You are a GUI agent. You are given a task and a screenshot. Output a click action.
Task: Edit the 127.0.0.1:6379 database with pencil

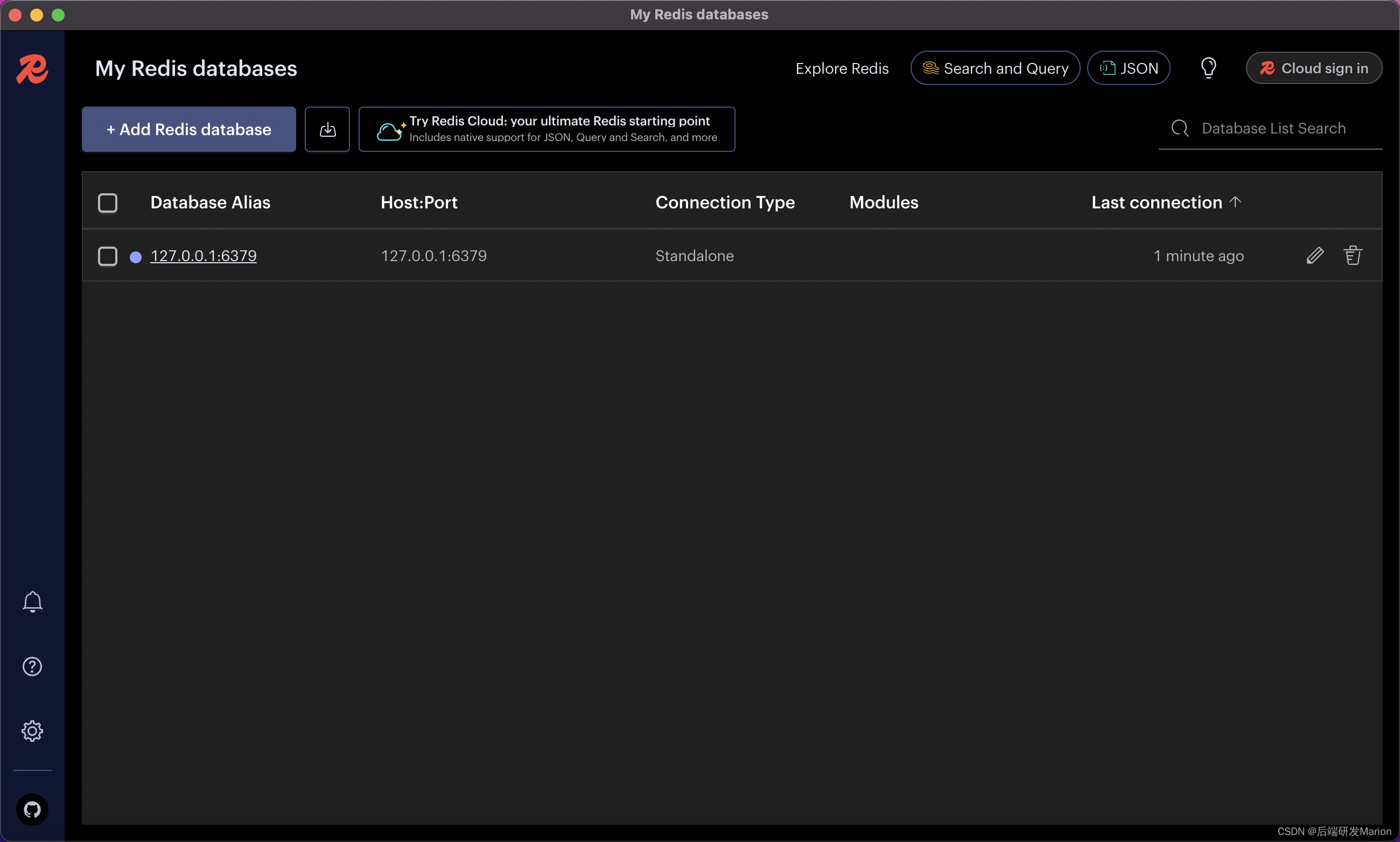[1314, 256]
